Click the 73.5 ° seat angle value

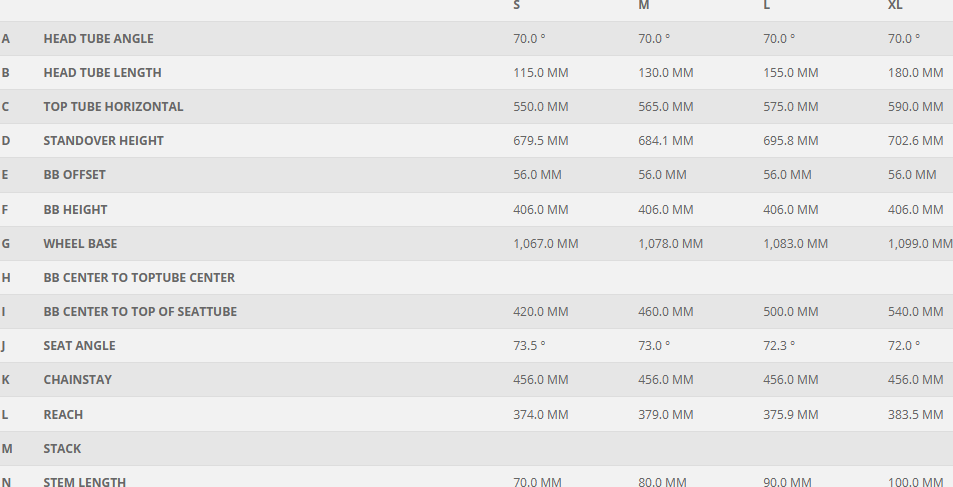[529, 346]
